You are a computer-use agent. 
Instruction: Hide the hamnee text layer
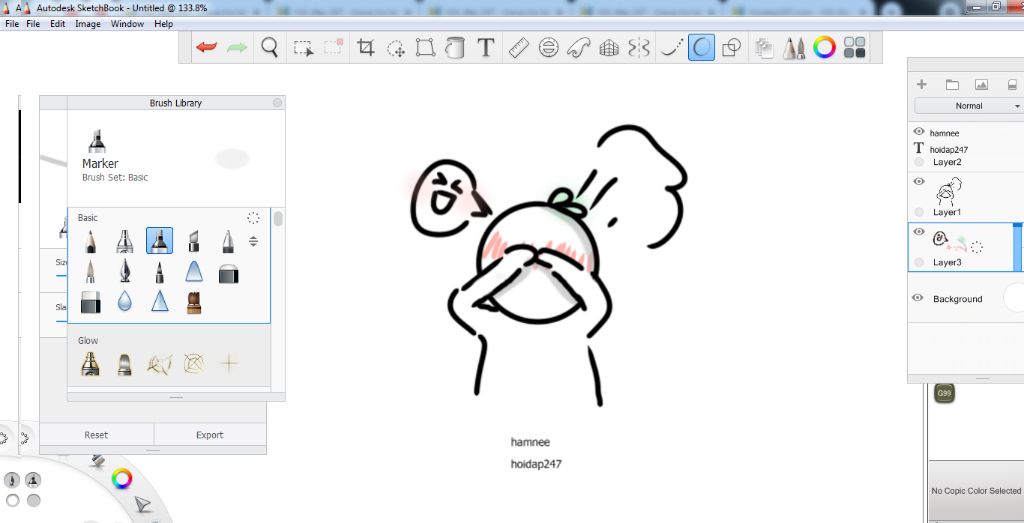919,131
